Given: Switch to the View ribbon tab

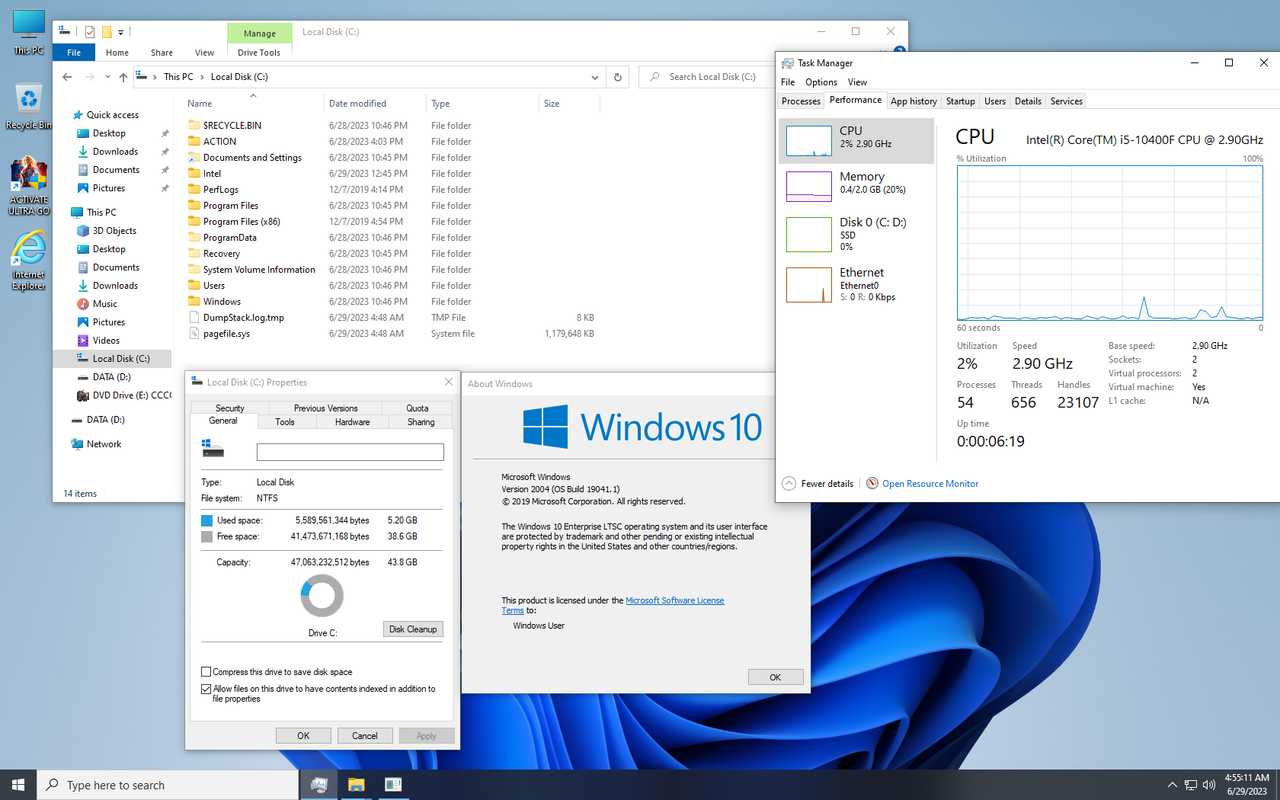Looking at the screenshot, I should (204, 52).
